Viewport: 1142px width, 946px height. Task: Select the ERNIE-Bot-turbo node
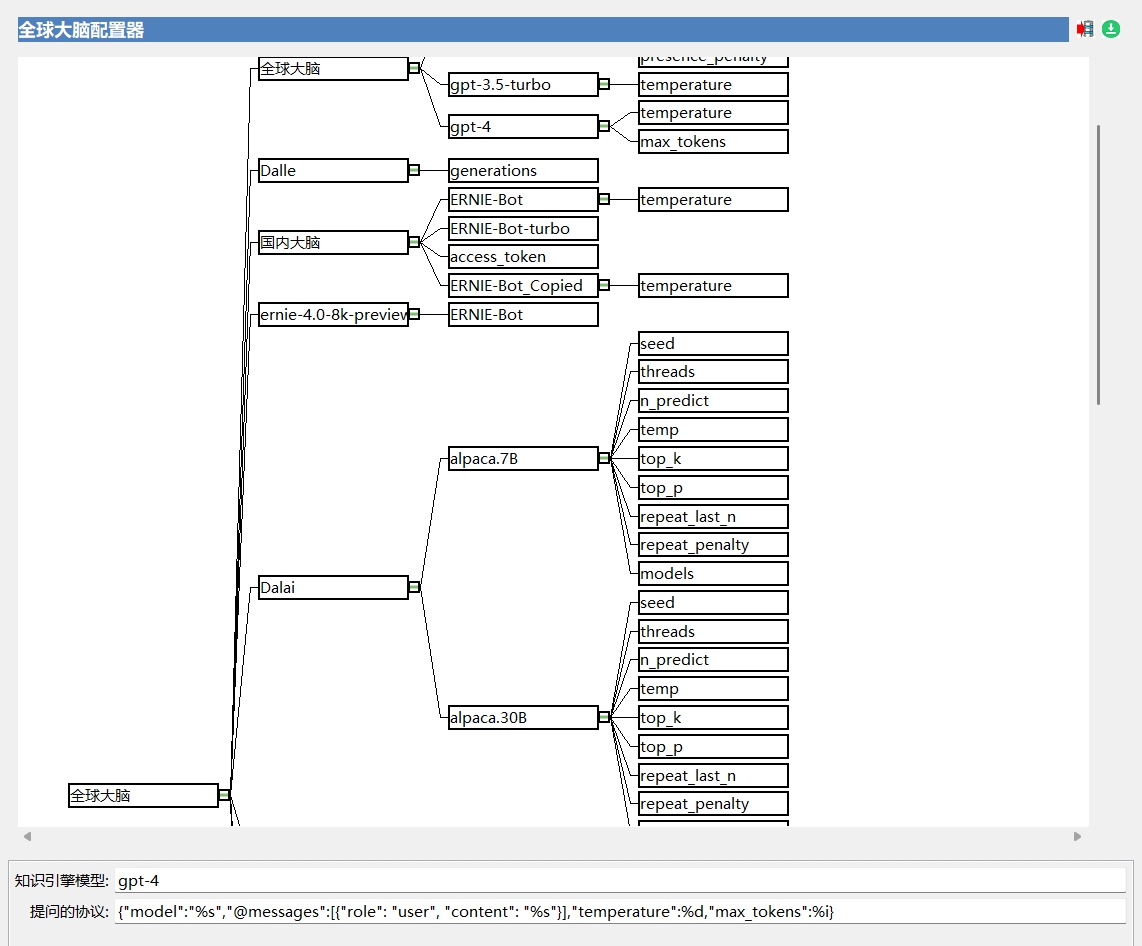coord(523,229)
